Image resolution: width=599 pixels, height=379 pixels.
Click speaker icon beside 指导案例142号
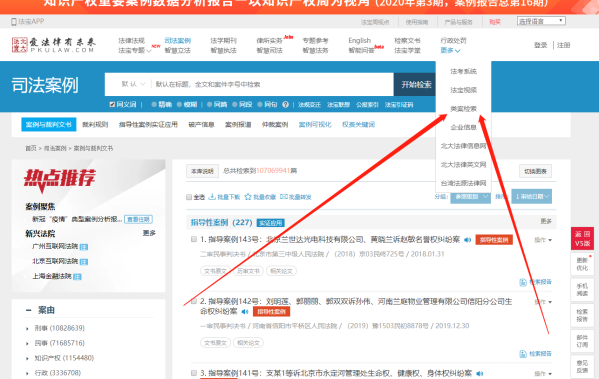coord(245,312)
